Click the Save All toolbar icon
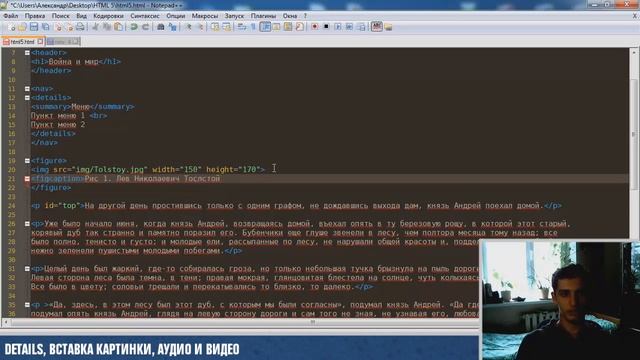640x360 pixels. tap(46, 27)
